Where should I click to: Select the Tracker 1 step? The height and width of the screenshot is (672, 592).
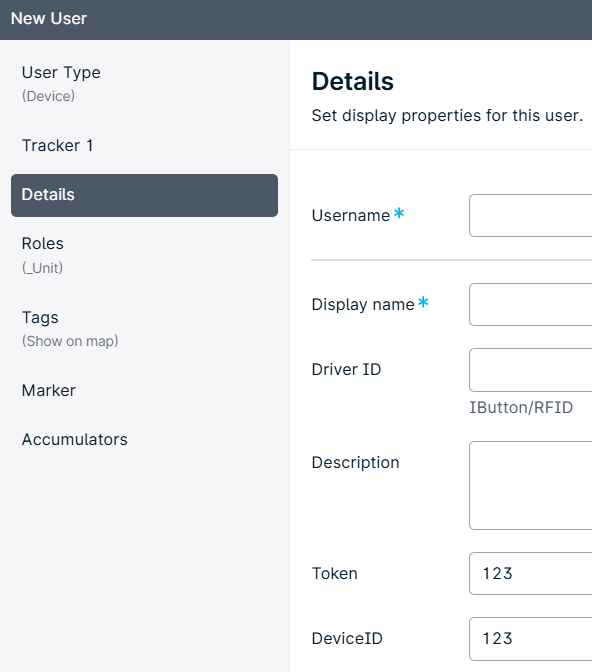[x=144, y=145]
